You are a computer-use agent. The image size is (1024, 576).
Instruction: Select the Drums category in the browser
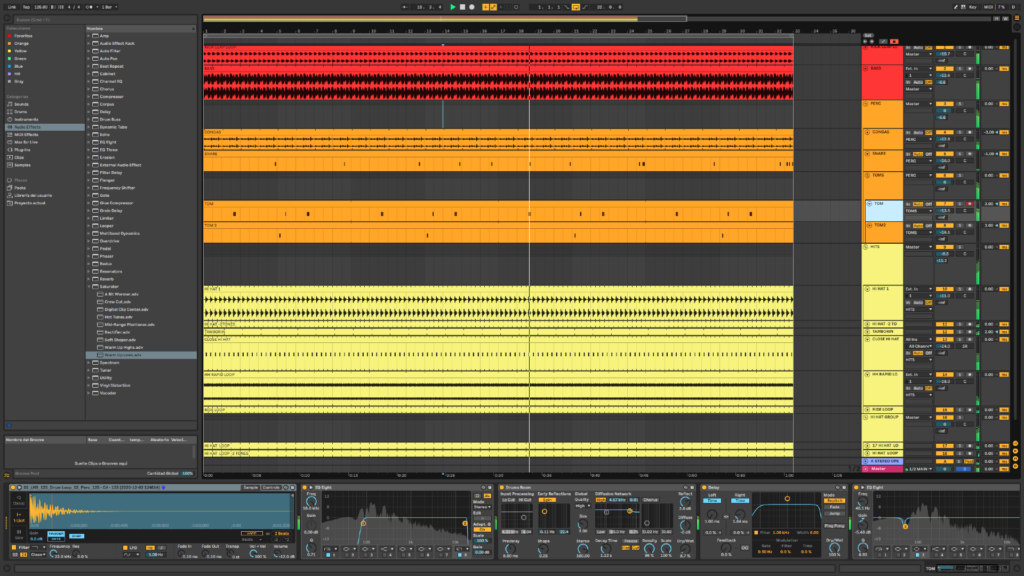click(x=21, y=111)
